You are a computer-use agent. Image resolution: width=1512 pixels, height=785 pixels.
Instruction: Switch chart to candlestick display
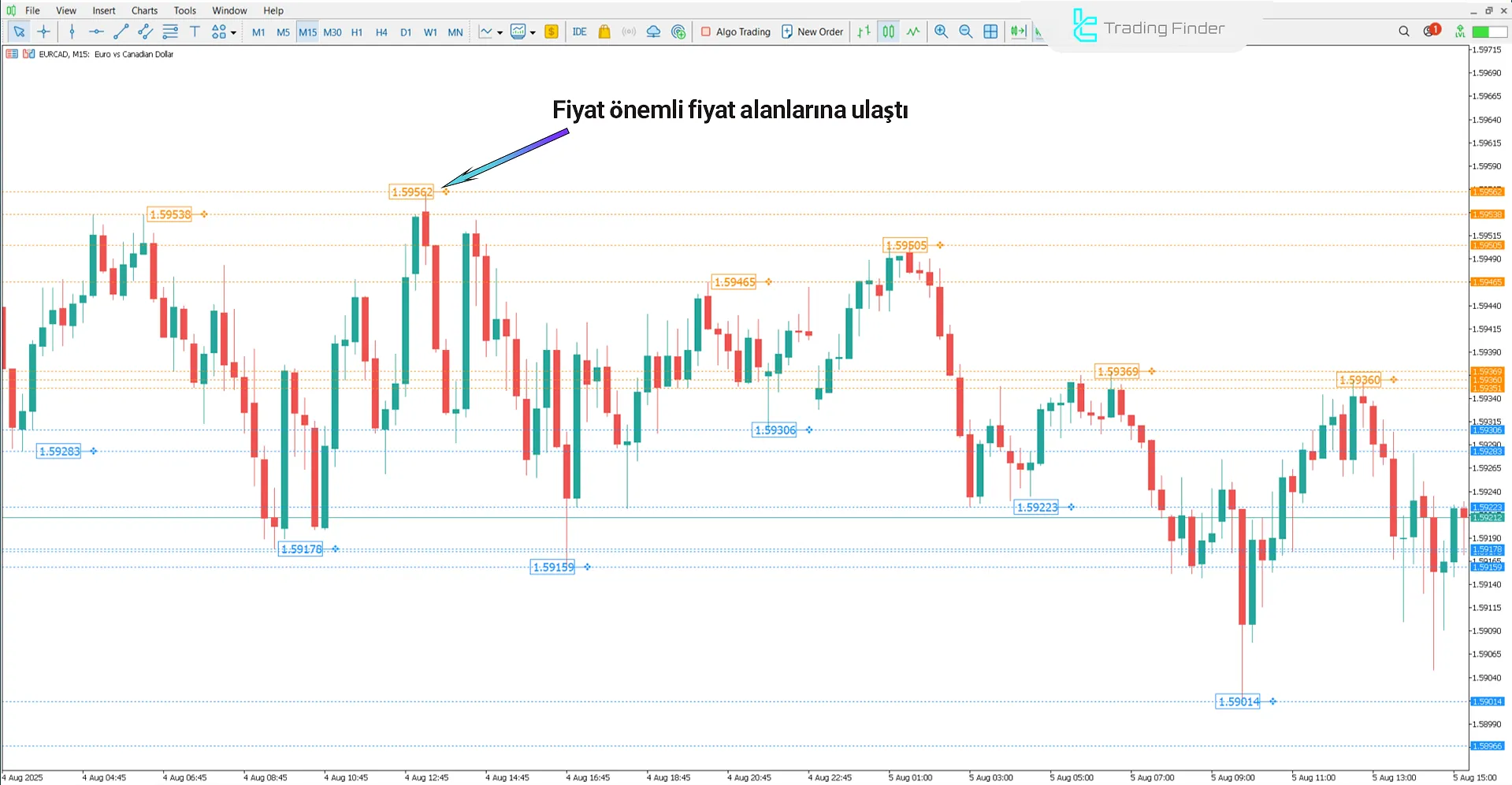tap(889, 32)
